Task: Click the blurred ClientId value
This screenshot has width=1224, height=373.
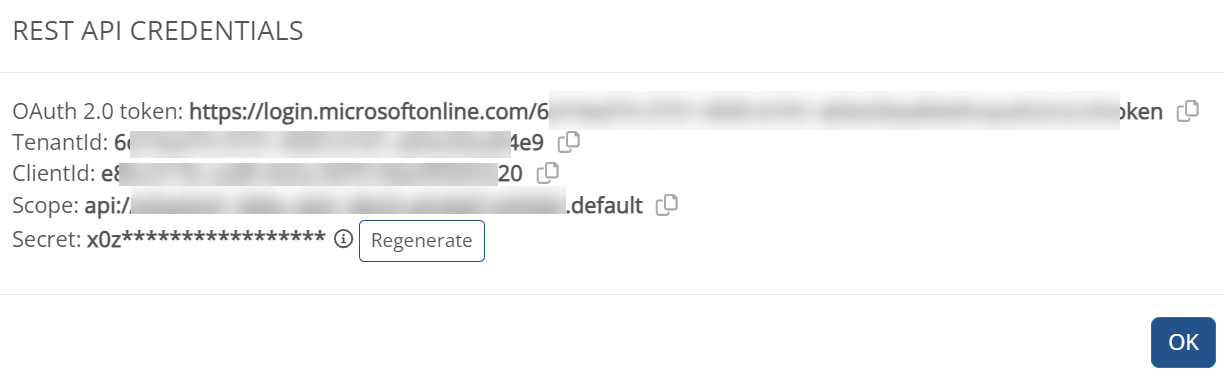Action: 311,174
